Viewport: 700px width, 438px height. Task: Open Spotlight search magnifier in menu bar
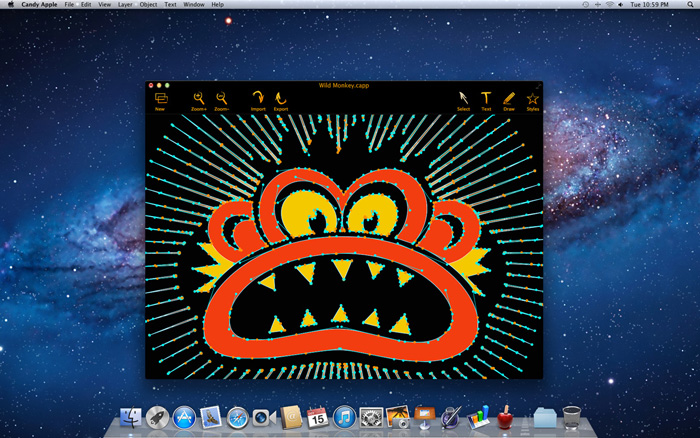point(690,4)
